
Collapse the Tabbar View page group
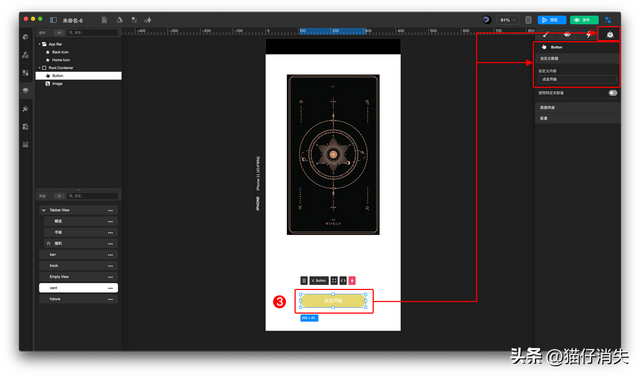coord(44,210)
